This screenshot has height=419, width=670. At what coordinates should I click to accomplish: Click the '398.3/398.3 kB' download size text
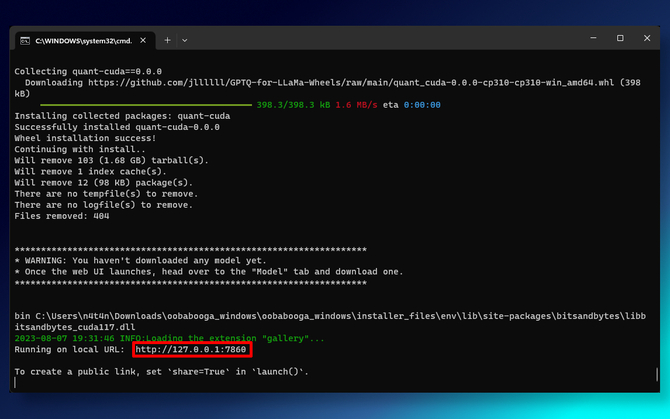[x=293, y=105]
